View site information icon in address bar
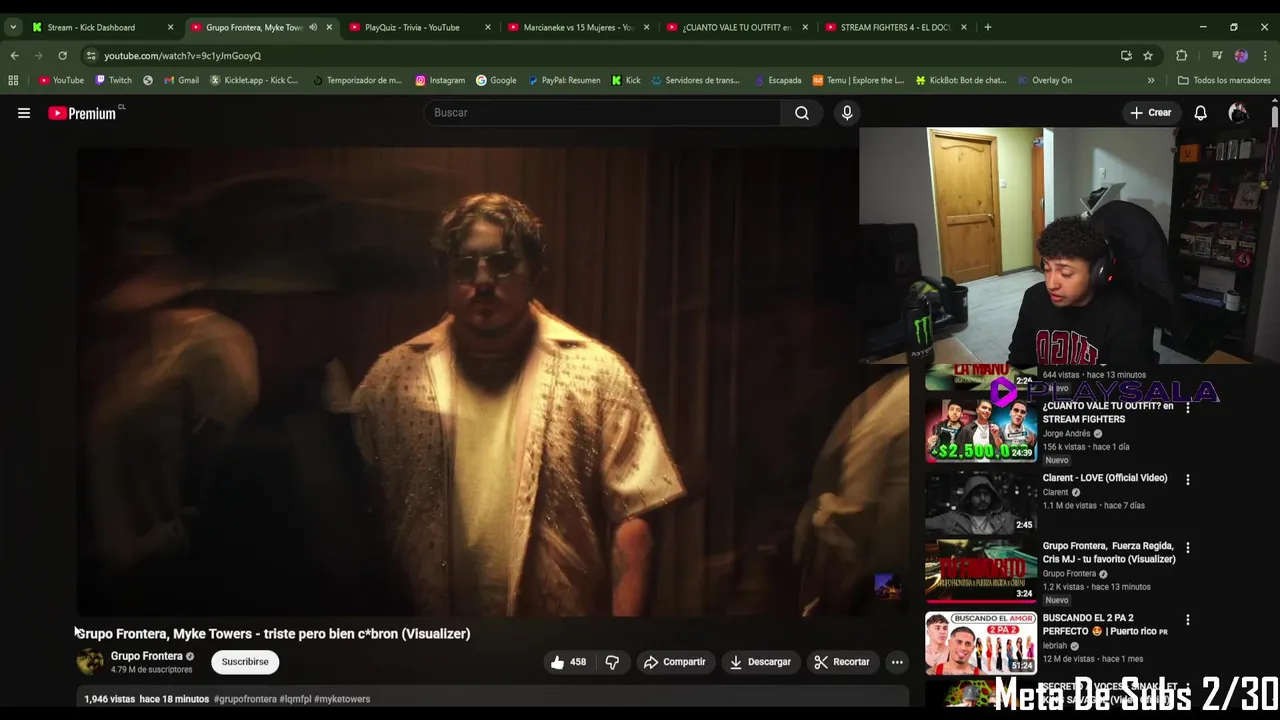 [91, 56]
